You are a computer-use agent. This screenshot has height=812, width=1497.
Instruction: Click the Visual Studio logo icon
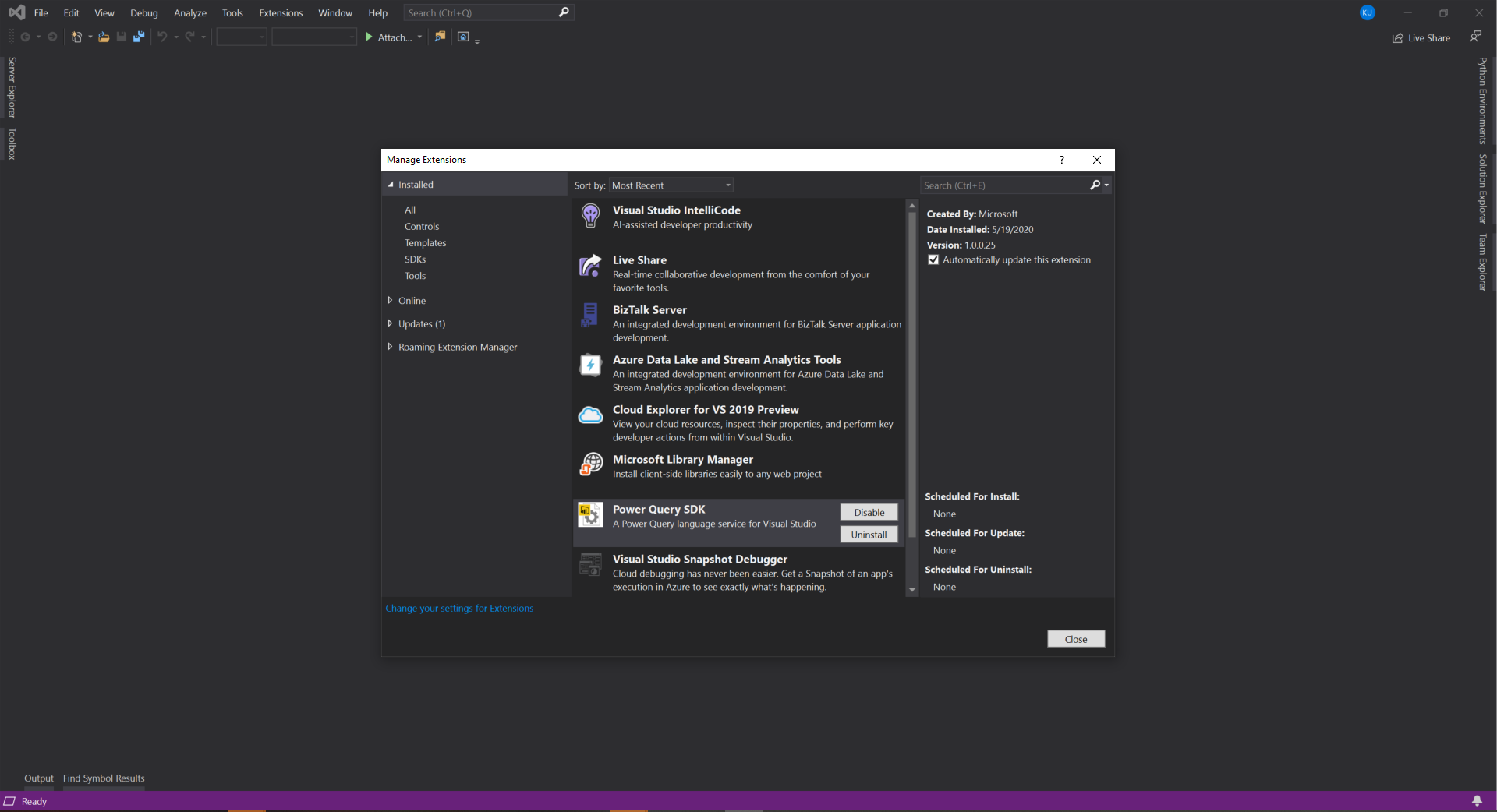[16, 12]
